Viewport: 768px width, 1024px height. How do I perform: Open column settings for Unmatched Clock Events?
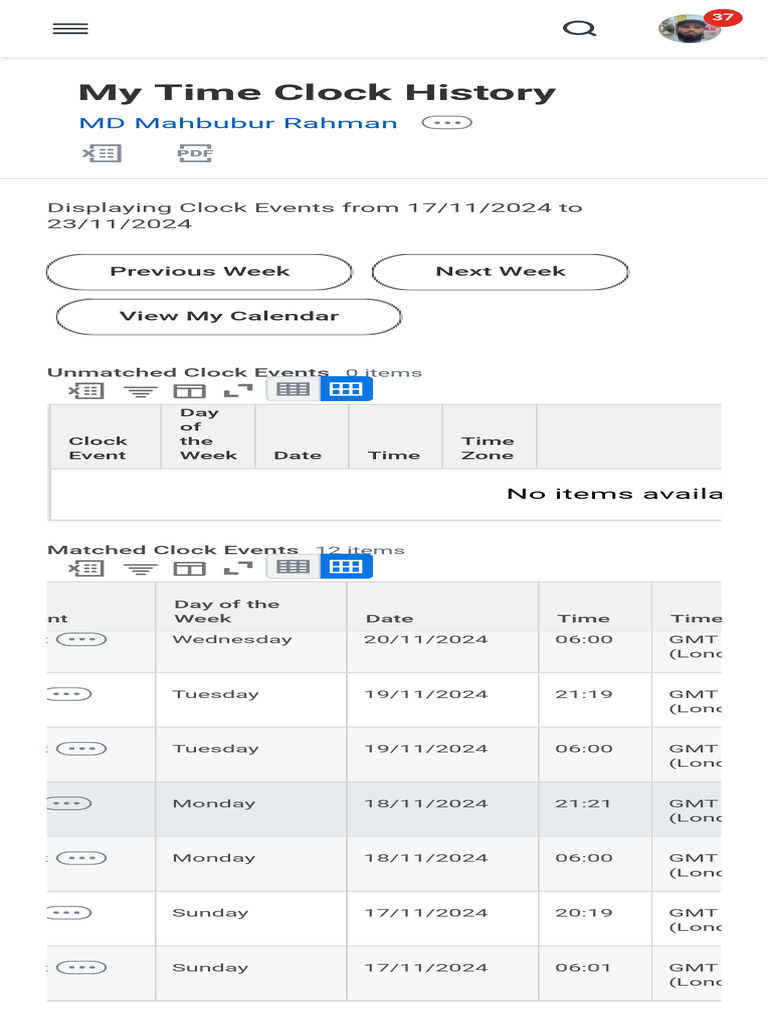click(189, 391)
